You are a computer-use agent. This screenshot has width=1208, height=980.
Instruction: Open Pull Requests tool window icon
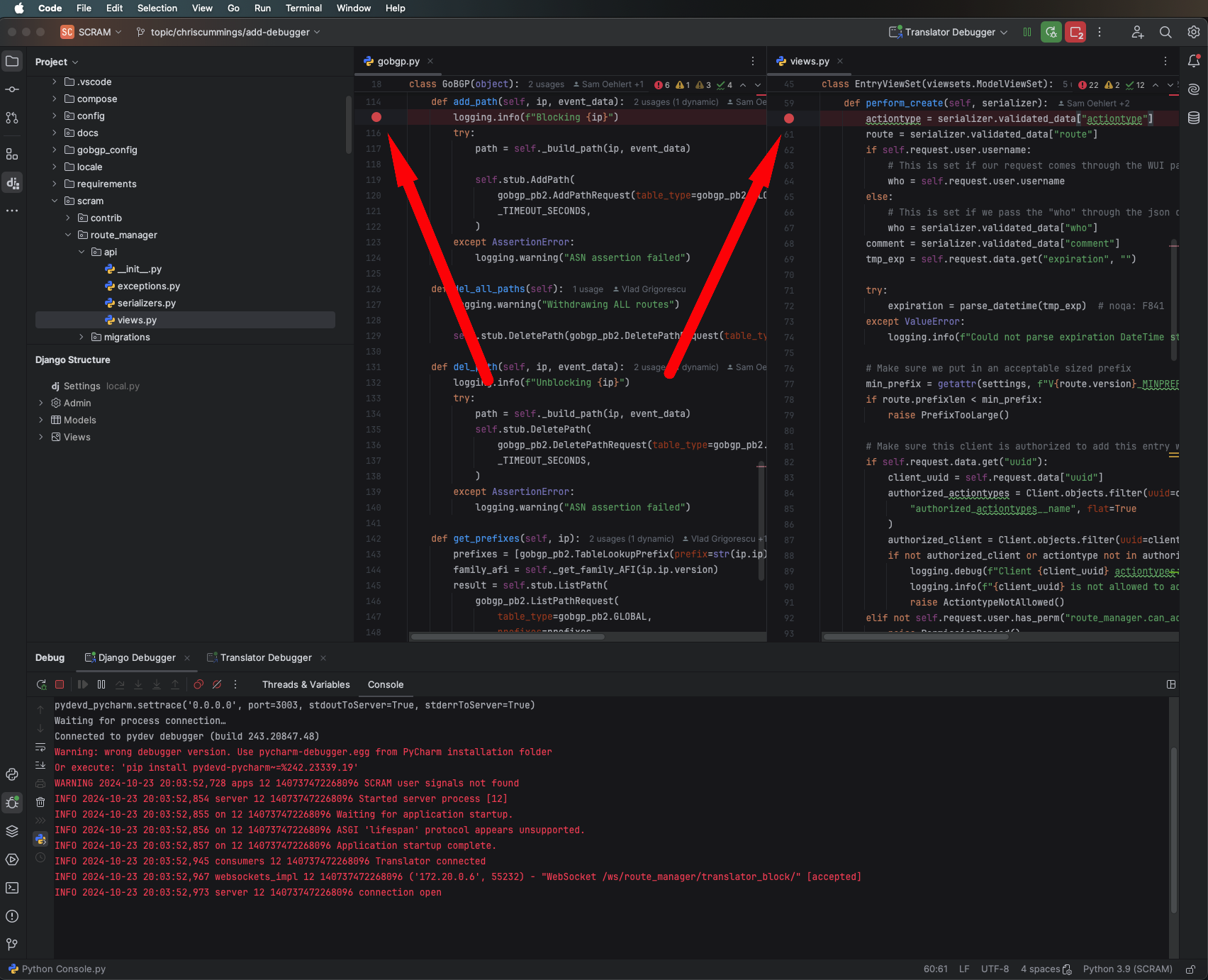click(x=12, y=118)
